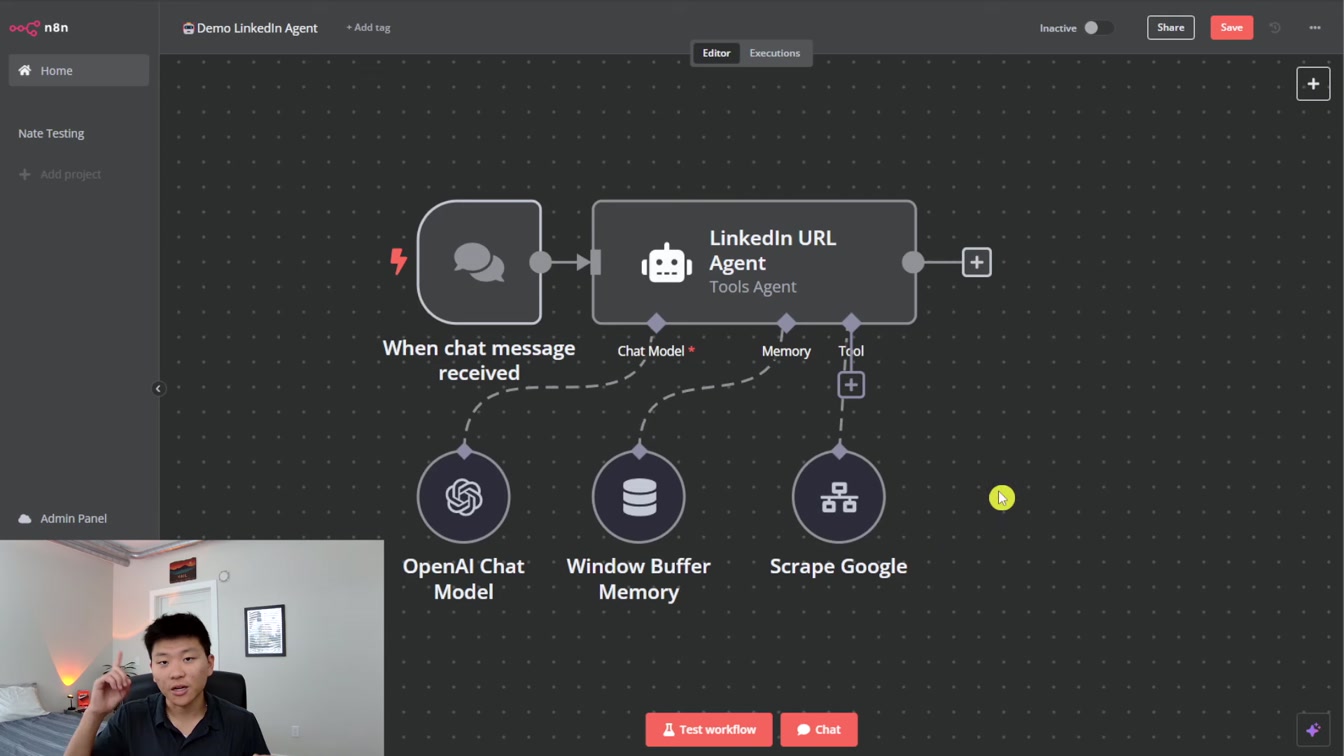Switch to the Executions tab
Image resolution: width=1344 pixels, height=756 pixels.
pos(775,53)
